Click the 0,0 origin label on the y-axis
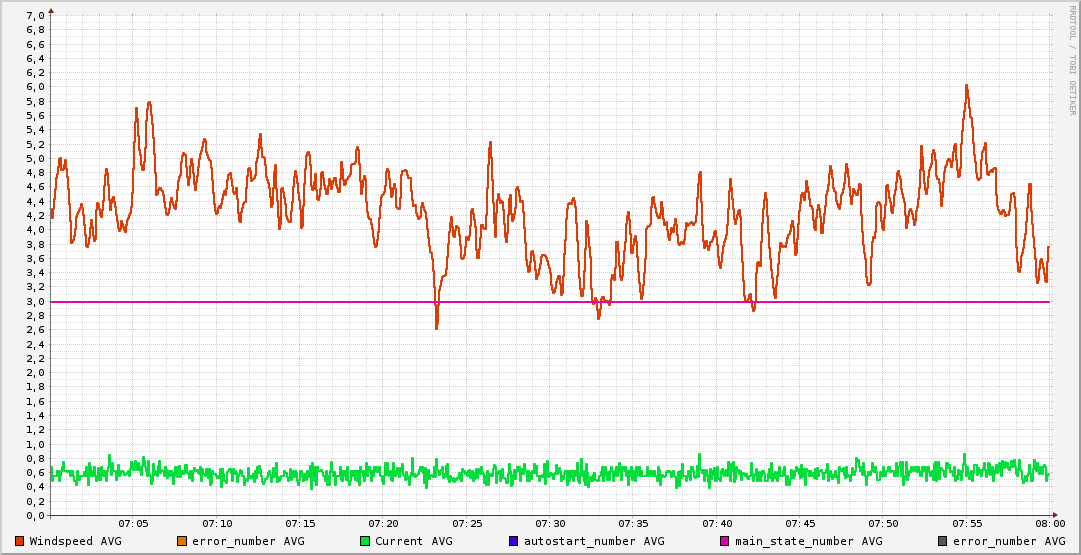The width and height of the screenshot is (1081, 555). 34,515
